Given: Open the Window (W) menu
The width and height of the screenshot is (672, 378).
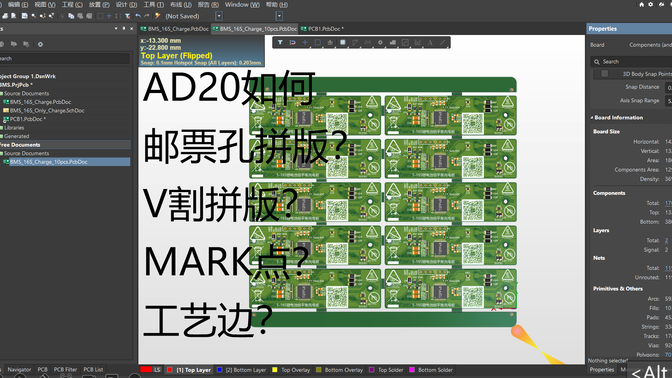Looking at the screenshot, I should [242, 5].
